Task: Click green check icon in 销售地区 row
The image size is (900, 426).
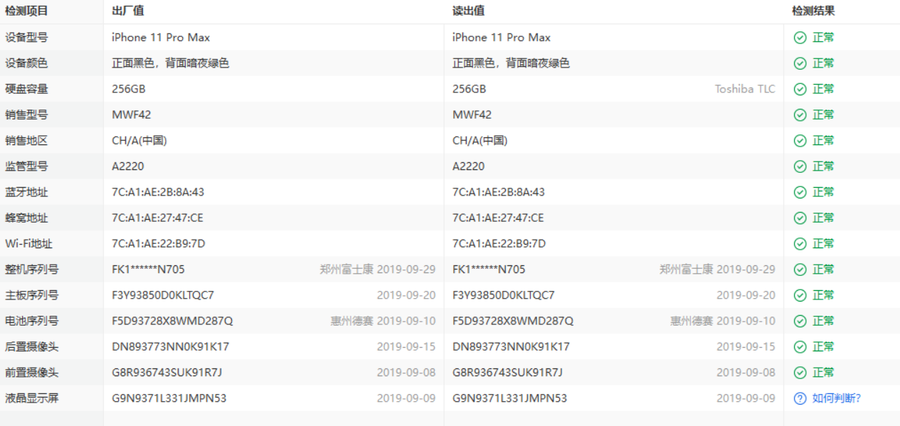Action: (x=800, y=141)
